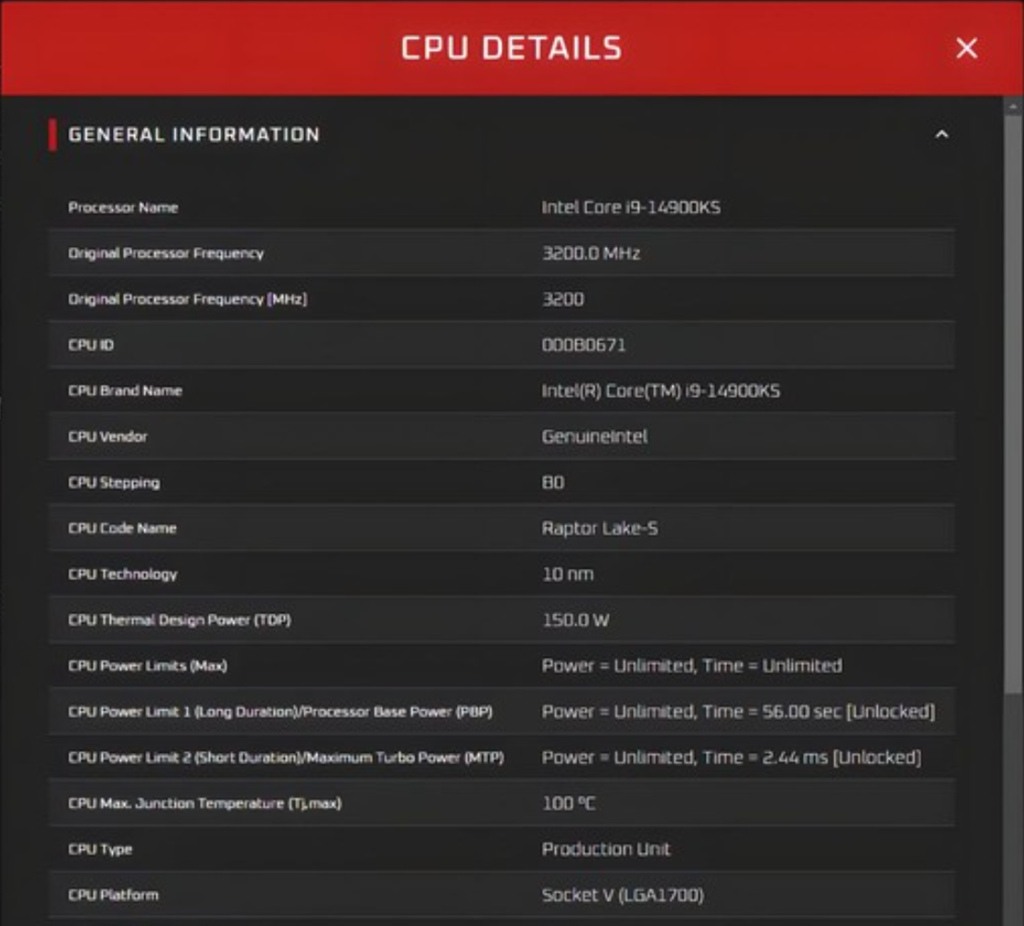The image size is (1024, 926).
Task: Select the 'Production Unit' CPU type value
Action: (x=606, y=849)
